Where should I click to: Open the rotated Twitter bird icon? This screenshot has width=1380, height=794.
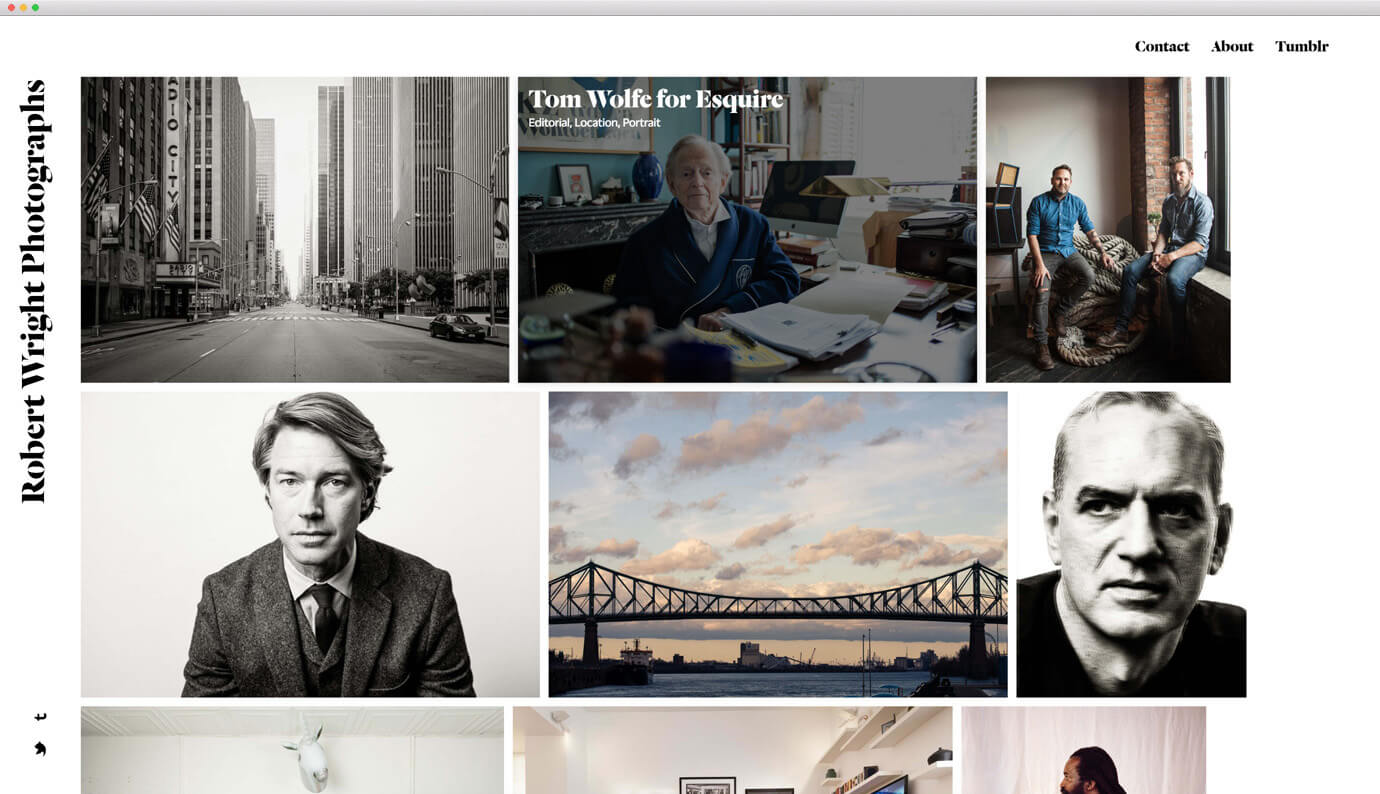click(x=40, y=748)
